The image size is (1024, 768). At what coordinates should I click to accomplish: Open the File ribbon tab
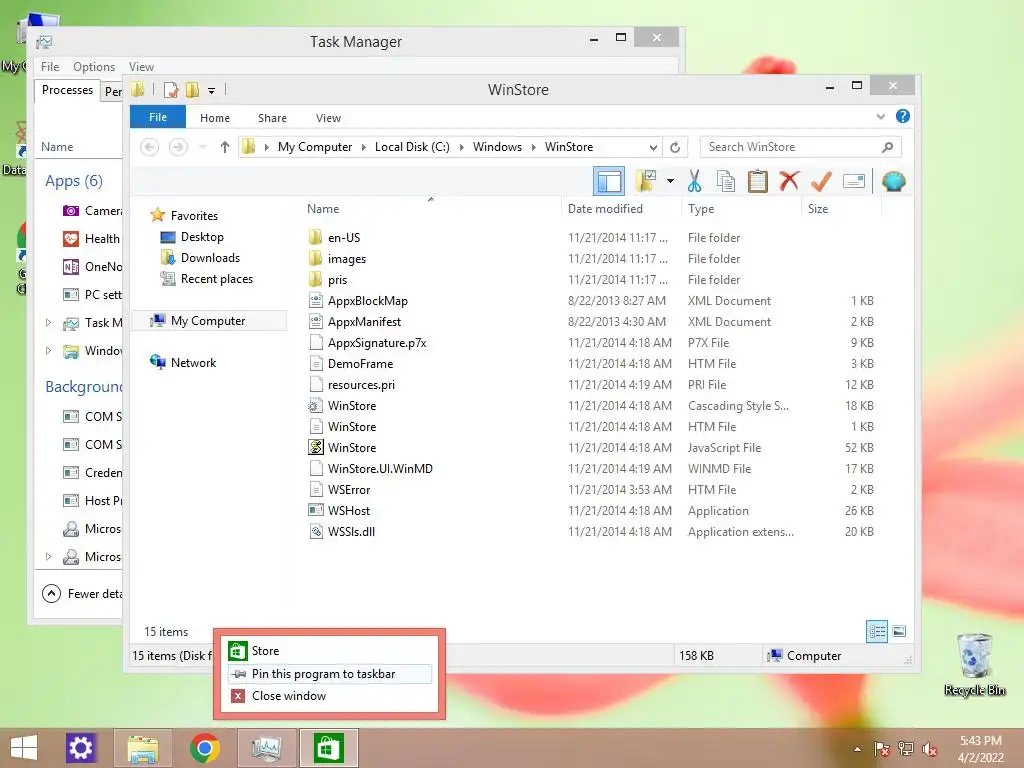(x=158, y=117)
